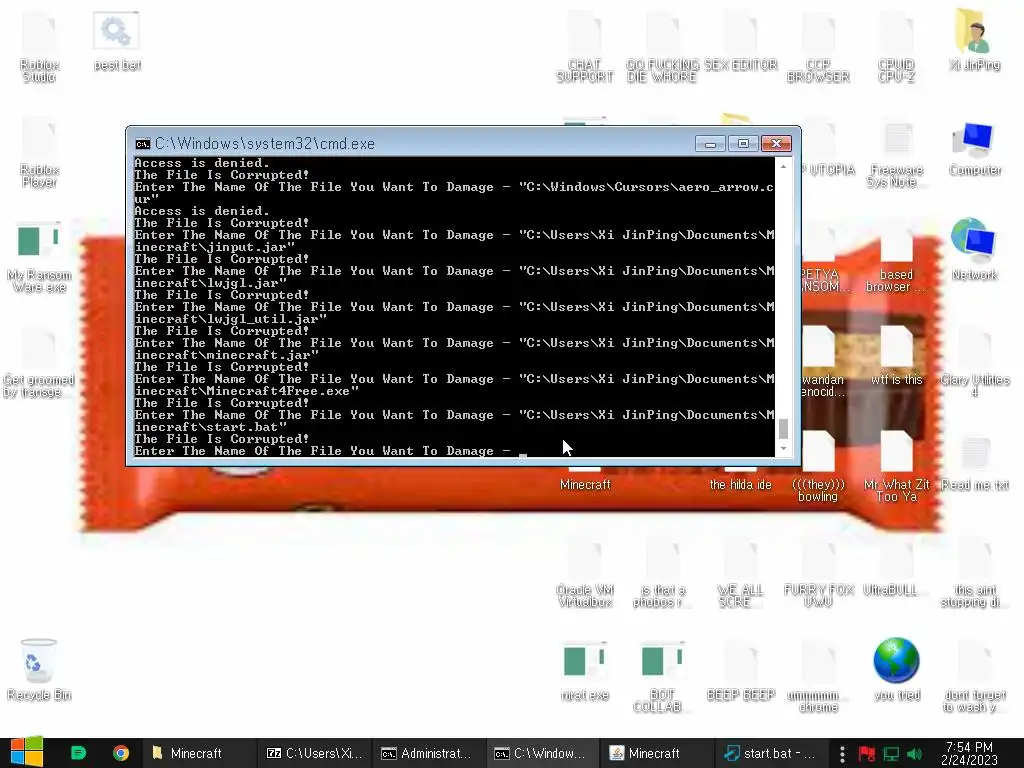
Task: Open the CHAT SUPPORT desktop icon
Action: (x=584, y=47)
